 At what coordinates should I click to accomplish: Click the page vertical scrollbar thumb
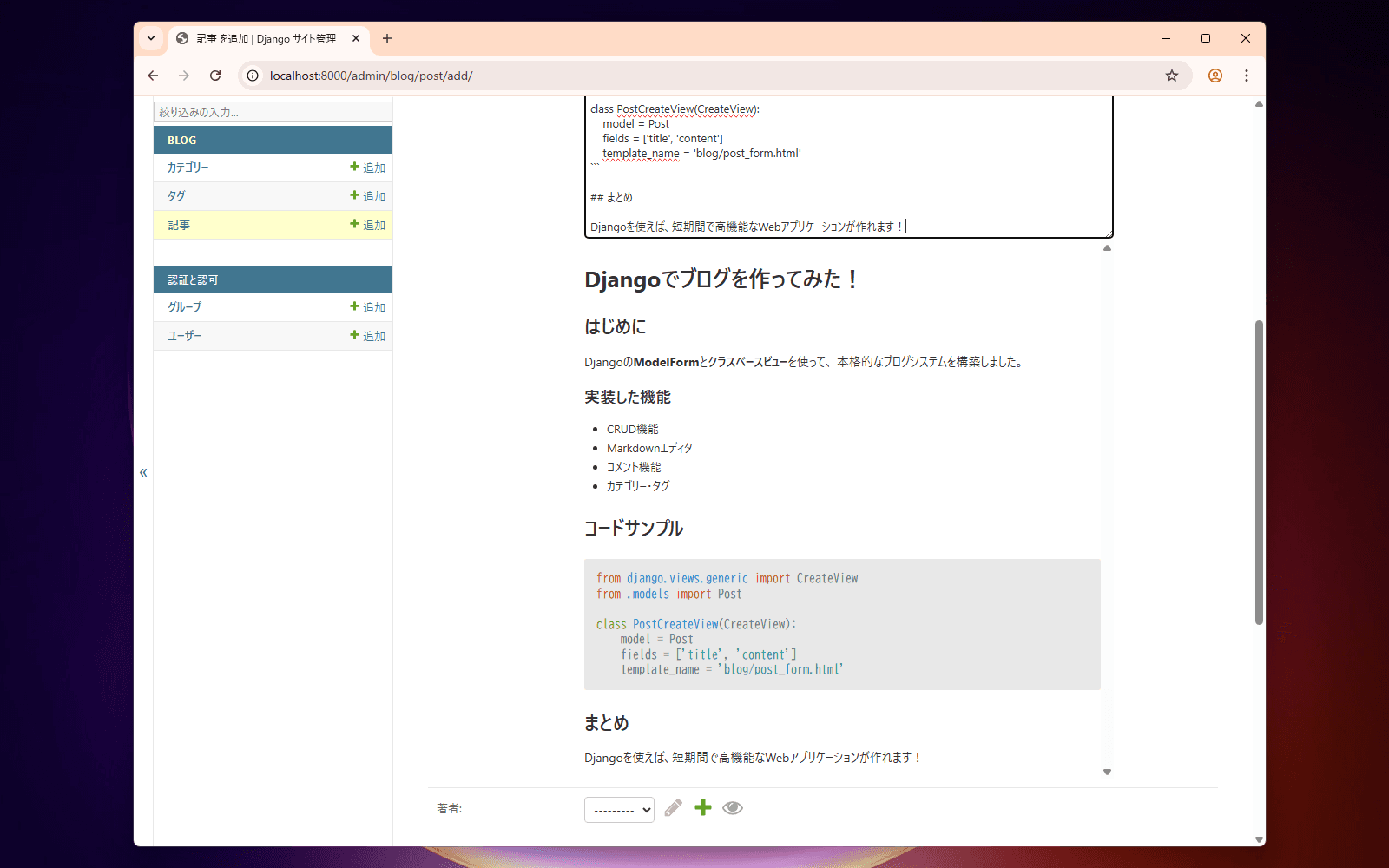(1259, 472)
